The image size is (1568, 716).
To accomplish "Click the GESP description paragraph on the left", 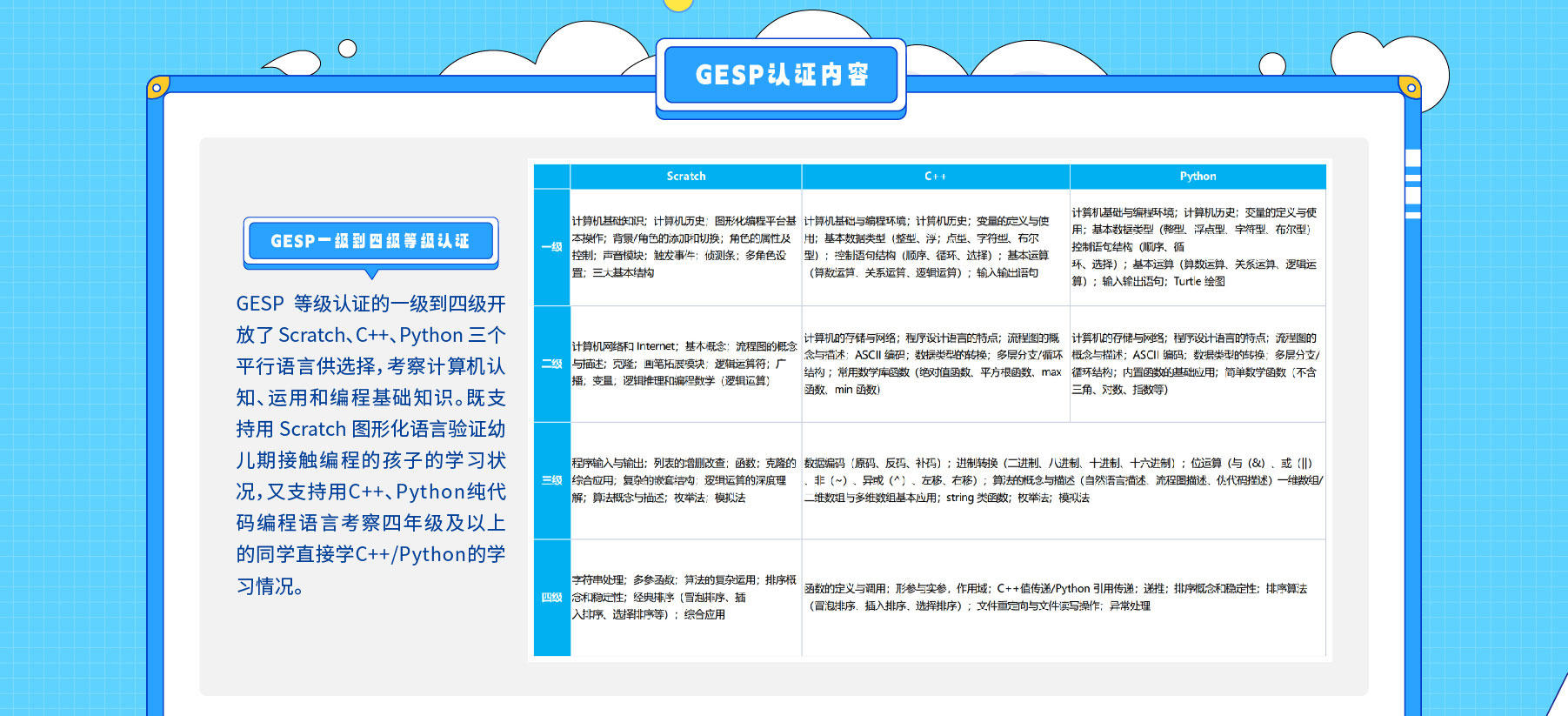I will [x=370, y=445].
